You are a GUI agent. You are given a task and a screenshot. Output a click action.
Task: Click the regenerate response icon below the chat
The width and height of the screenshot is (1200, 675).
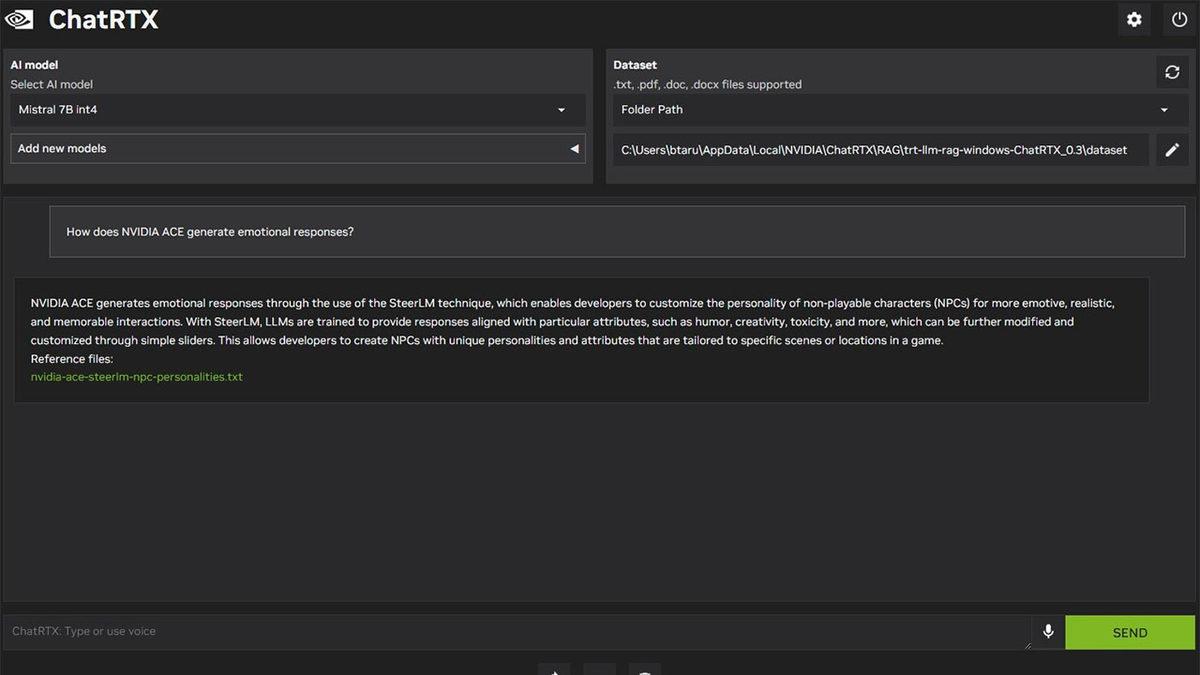554,671
